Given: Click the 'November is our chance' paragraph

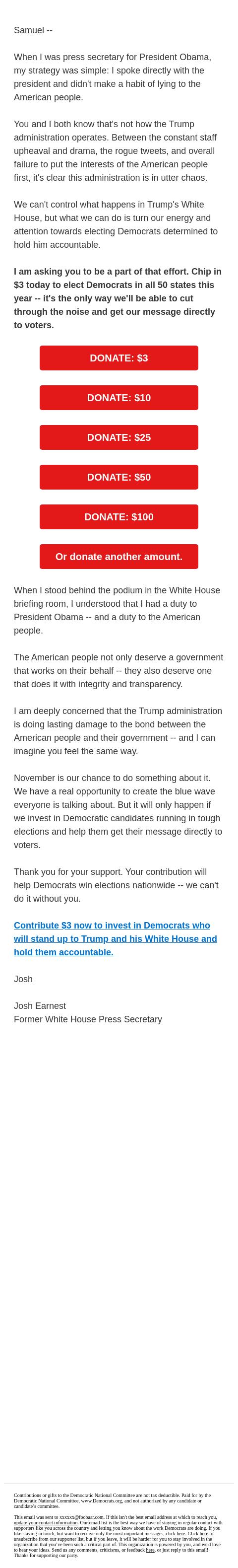Looking at the screenshot, I should click(x=118, y=811).
